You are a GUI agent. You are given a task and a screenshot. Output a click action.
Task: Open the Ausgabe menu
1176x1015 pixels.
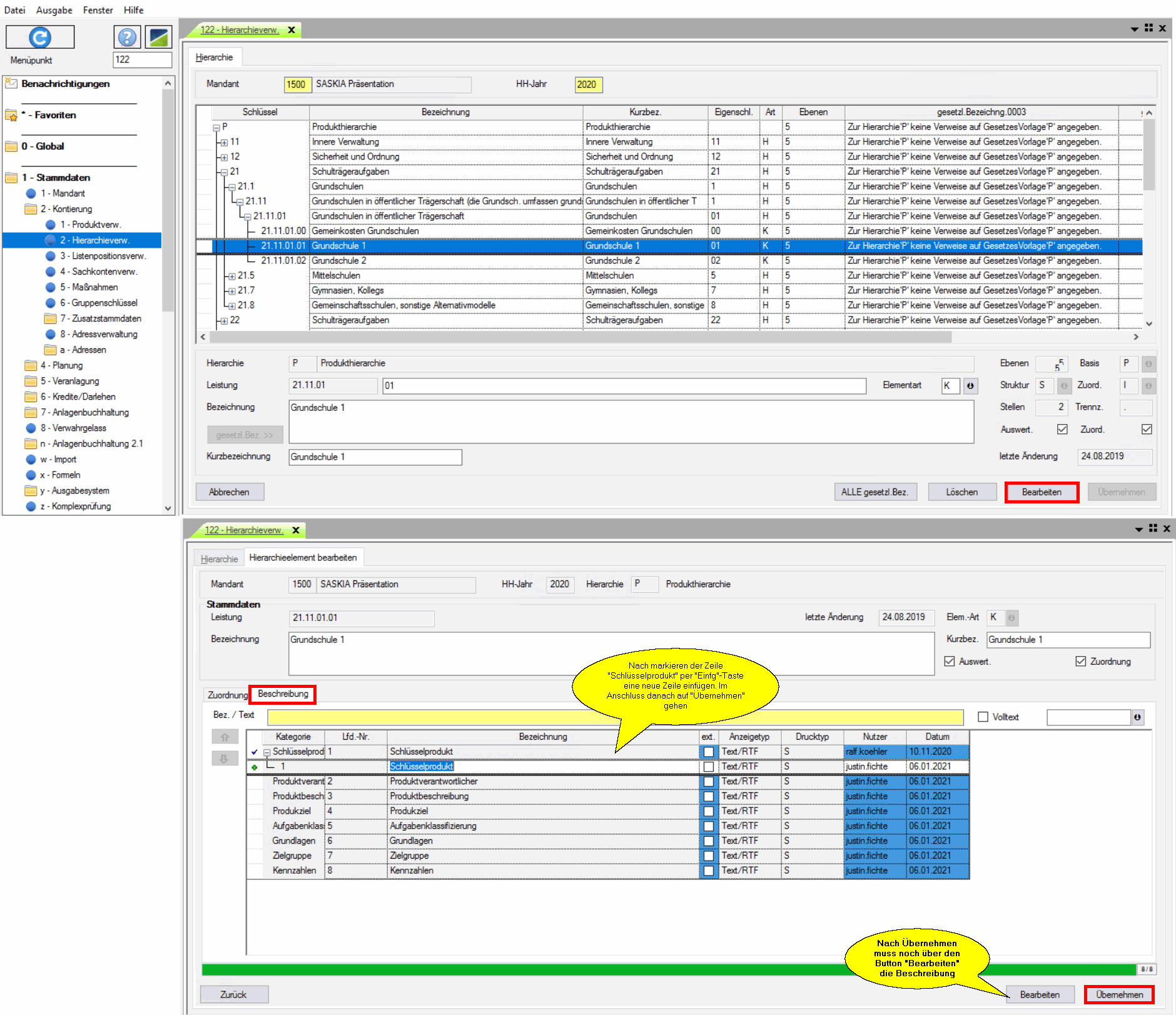point(54,10)
